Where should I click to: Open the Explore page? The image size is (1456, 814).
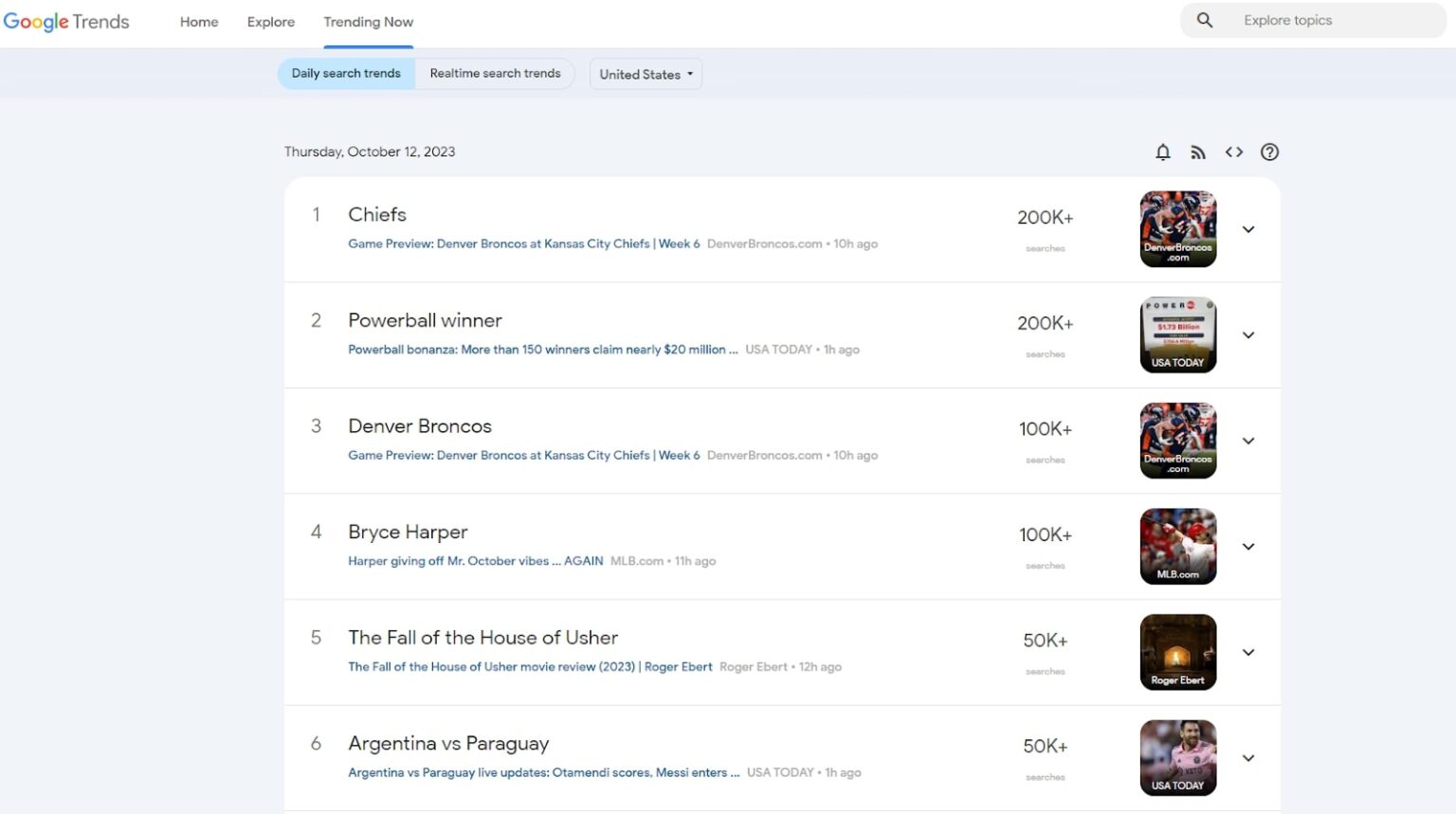tap(270, 22)
